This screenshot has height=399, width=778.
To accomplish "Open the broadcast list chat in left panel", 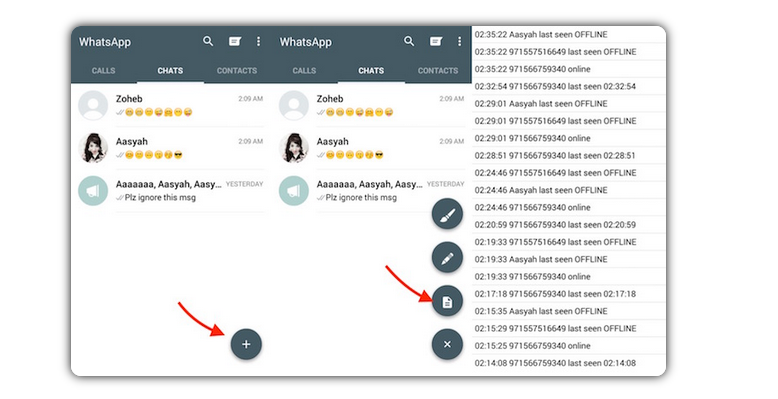I will [x=171, y=191].
